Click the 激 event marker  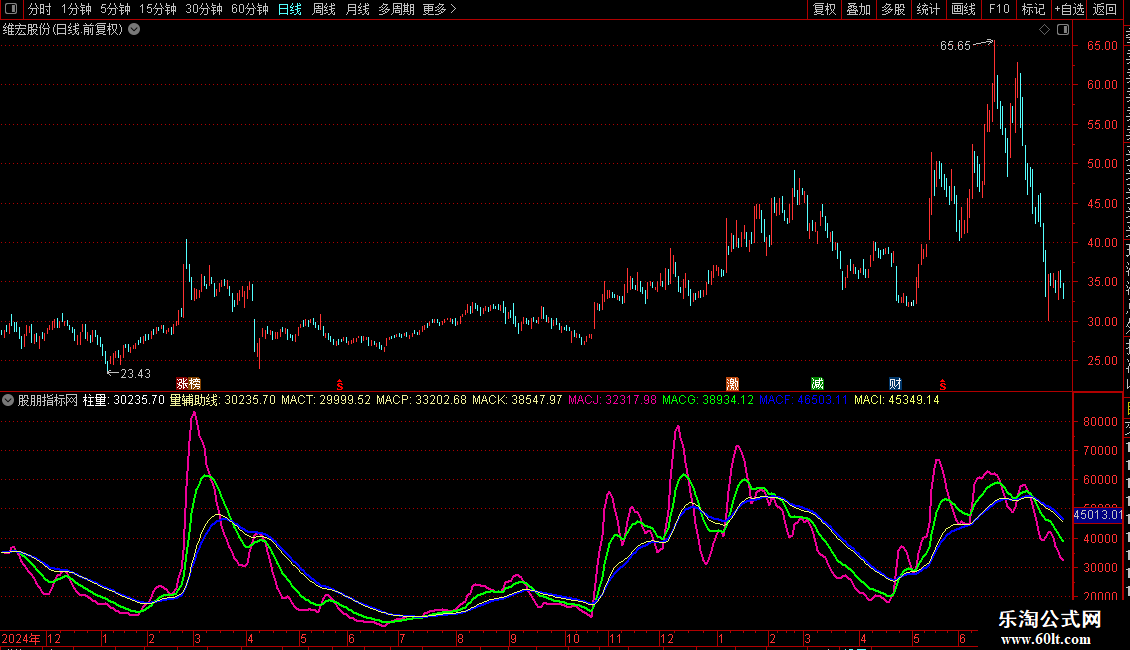click(732, 384)
